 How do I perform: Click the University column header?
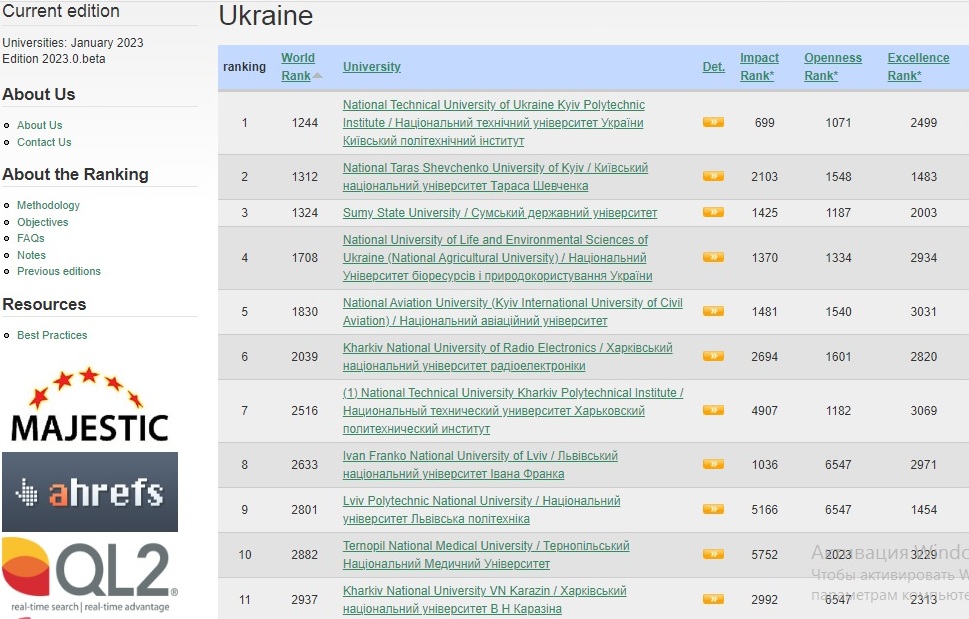point(371,67)
